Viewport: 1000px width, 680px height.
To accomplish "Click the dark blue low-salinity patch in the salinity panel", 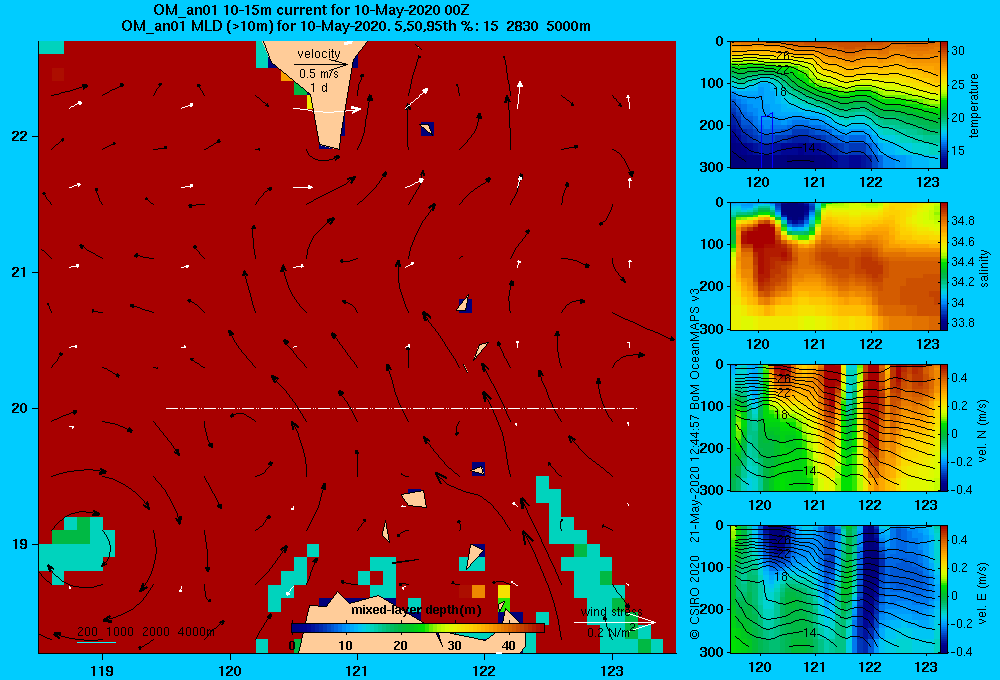I will pos(797,216).
